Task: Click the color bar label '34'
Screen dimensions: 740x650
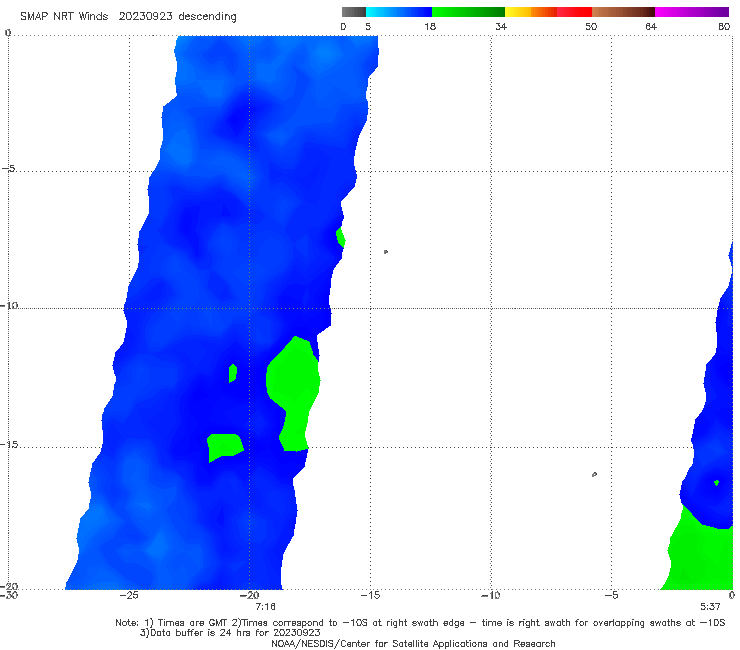Action: 501,26
